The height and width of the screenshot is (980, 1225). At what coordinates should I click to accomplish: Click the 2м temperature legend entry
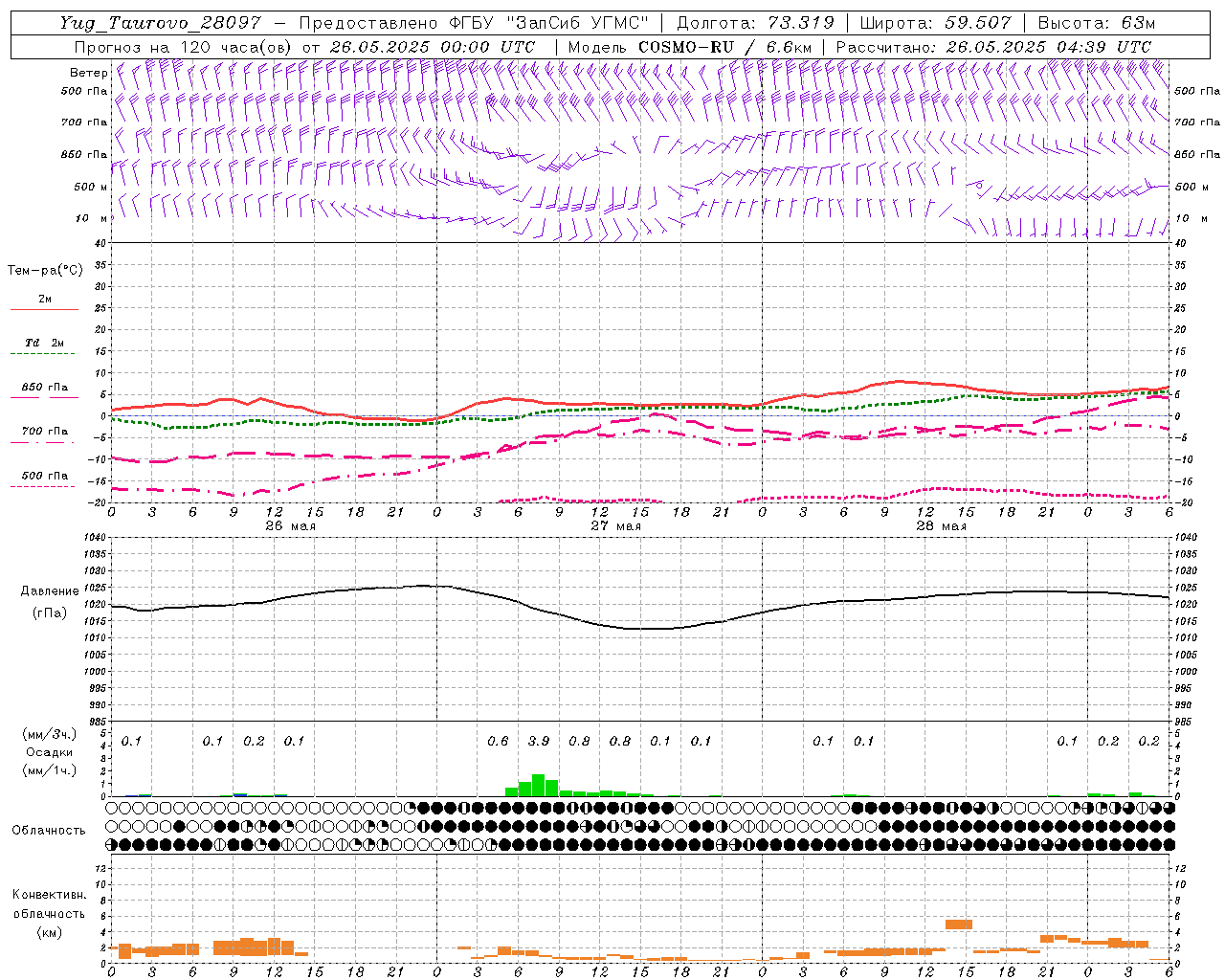tap(45, 300)
